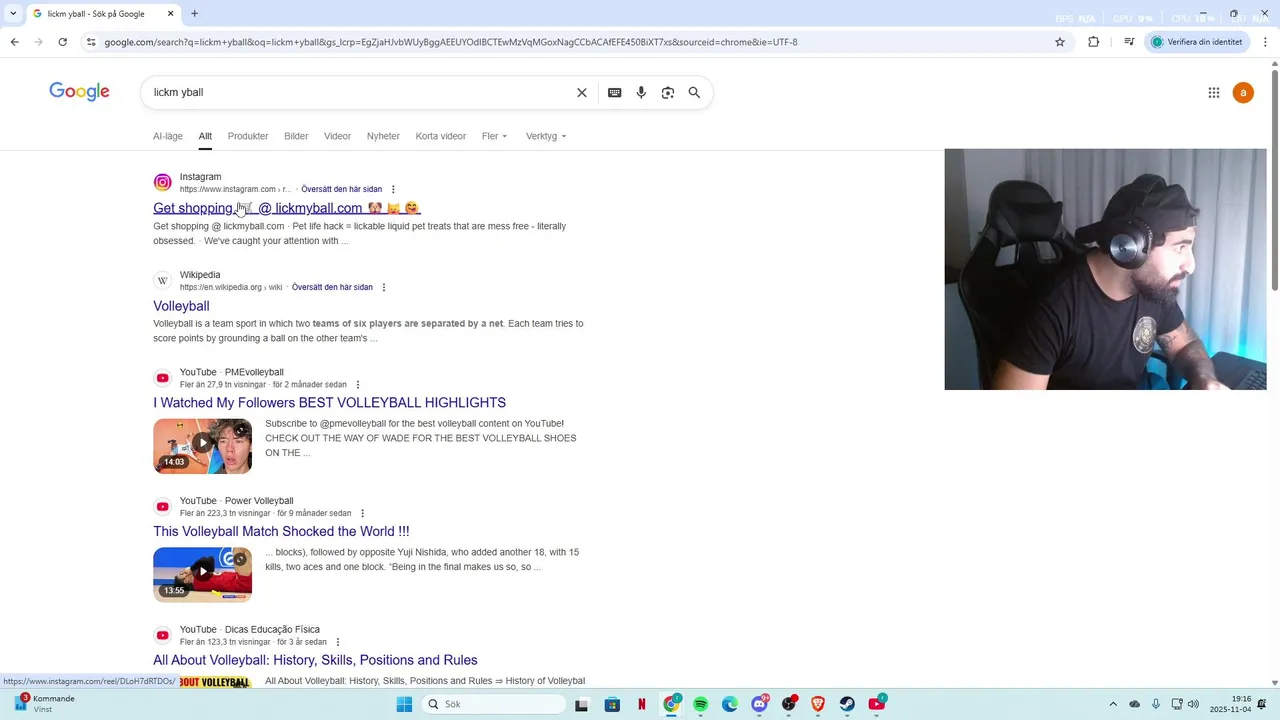This screenshot has width=1280, height=720.
Task: Reload the current page
Action: (x=62, y=42)
